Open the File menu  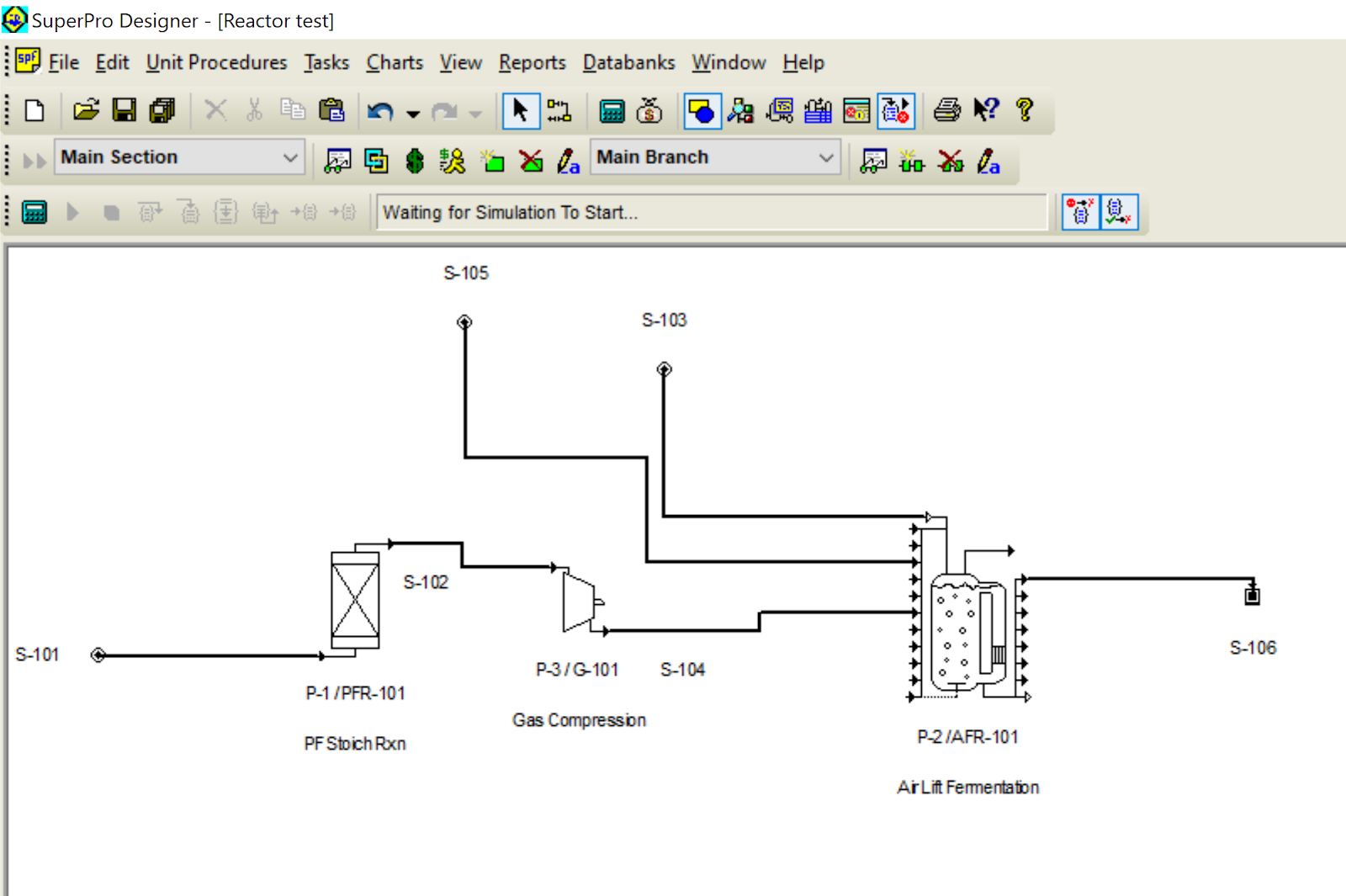[x=64, y=62]
